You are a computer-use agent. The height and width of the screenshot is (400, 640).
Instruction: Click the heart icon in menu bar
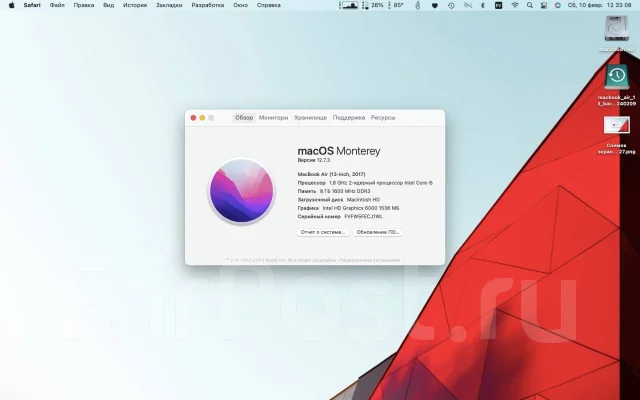pyautogui.click(x=435, y=5)
